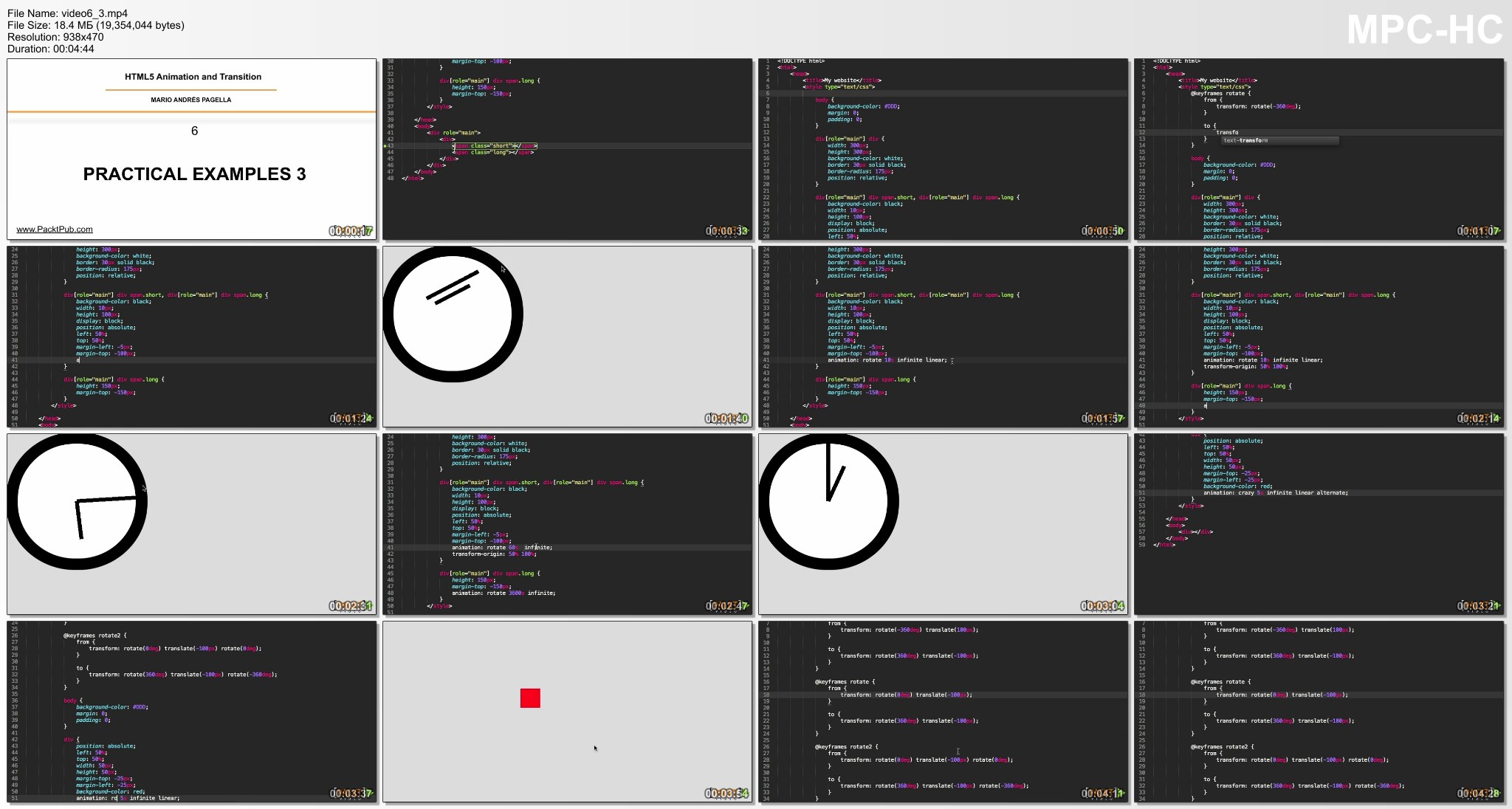
Task: Select the PRACTICAL EXAMPLES 3 title text
Action: (191, 172)
